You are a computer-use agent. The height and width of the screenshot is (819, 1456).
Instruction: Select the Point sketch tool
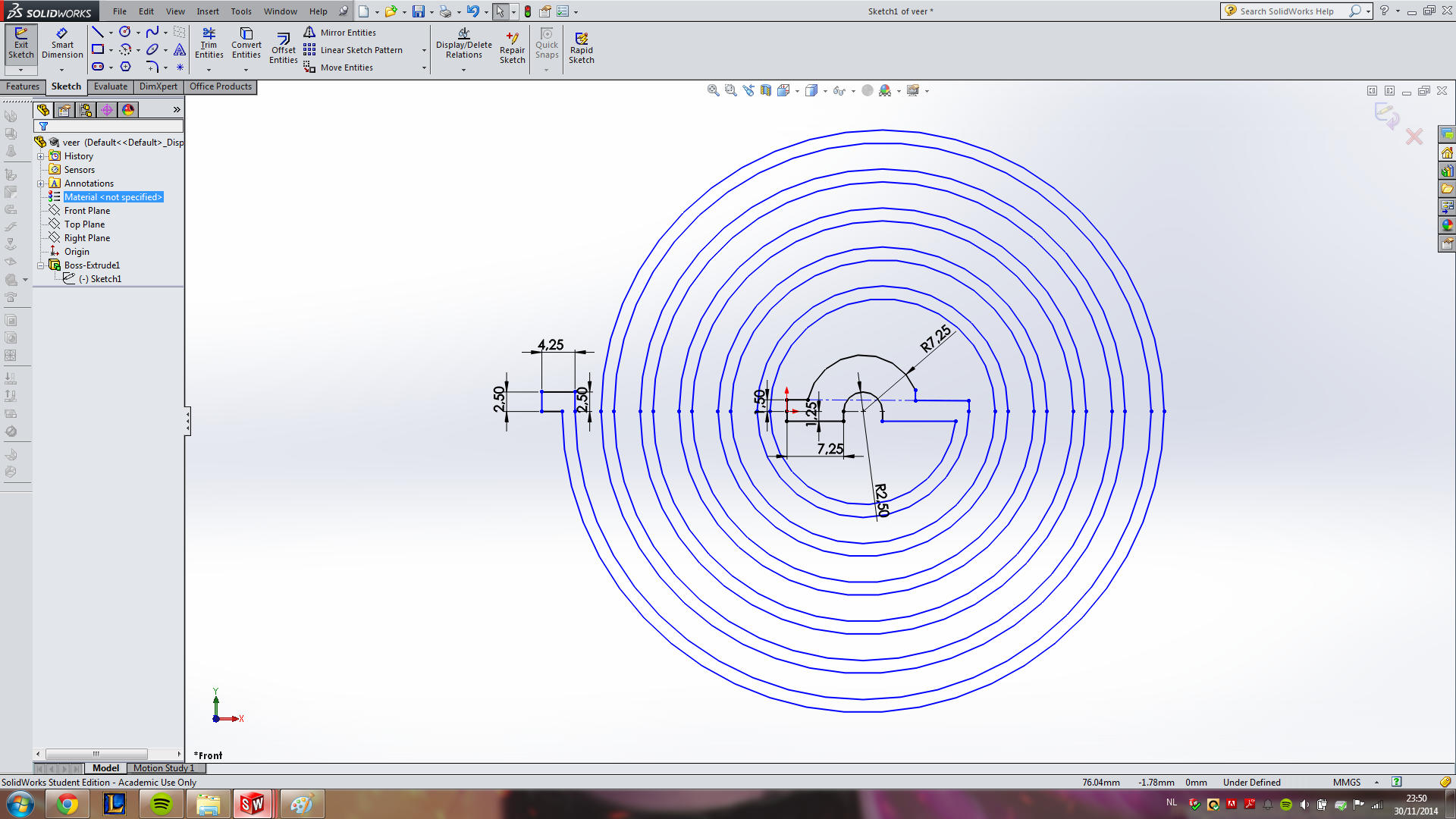coord(180,67)
